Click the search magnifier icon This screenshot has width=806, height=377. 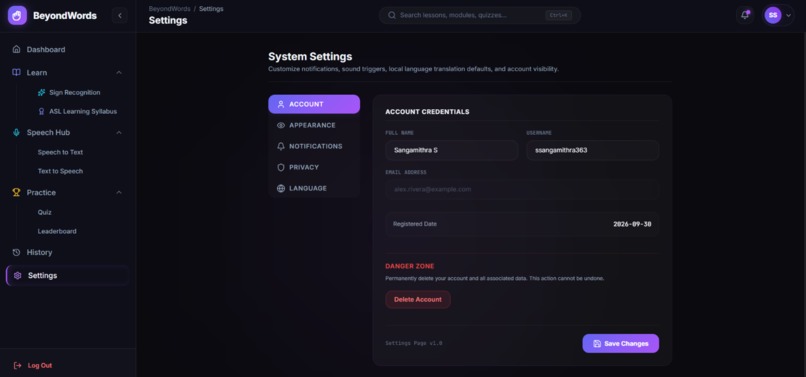(392, 15)
